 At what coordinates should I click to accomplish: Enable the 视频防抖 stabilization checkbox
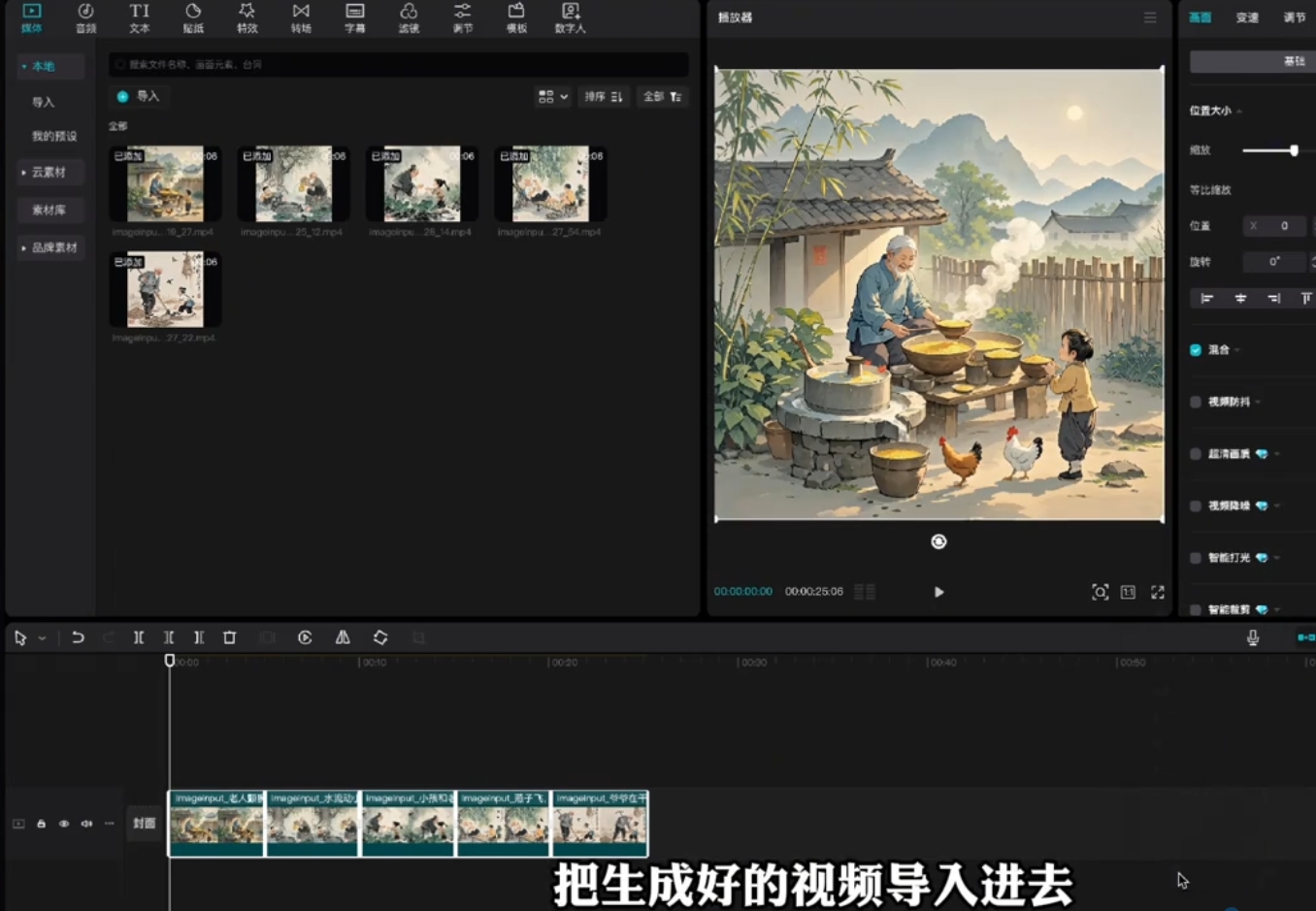point(1196,402)
